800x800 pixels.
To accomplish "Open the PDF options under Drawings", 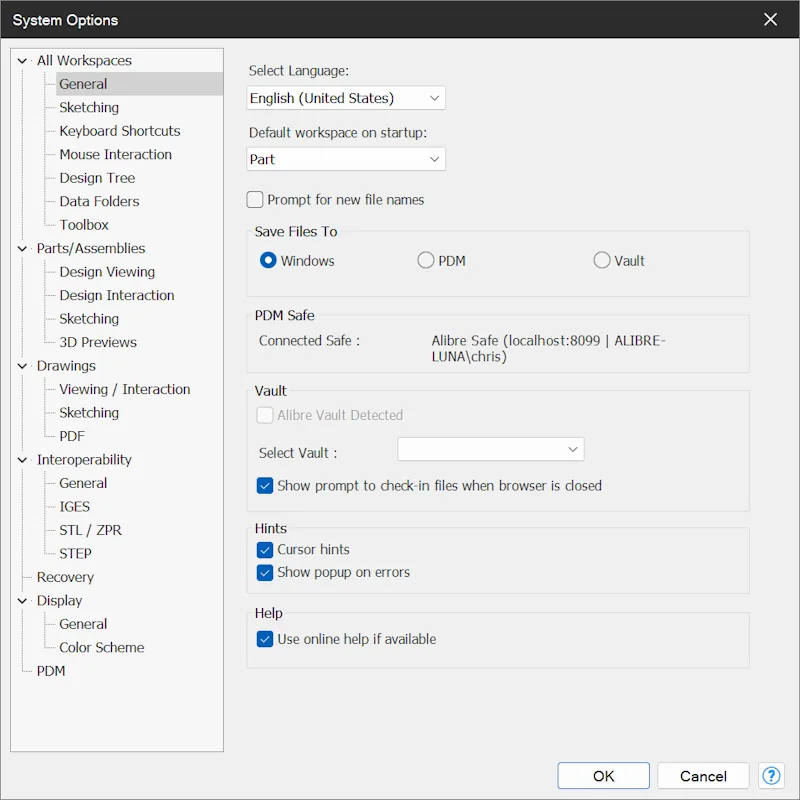I will pyautogui.click(x=72, y=436).
